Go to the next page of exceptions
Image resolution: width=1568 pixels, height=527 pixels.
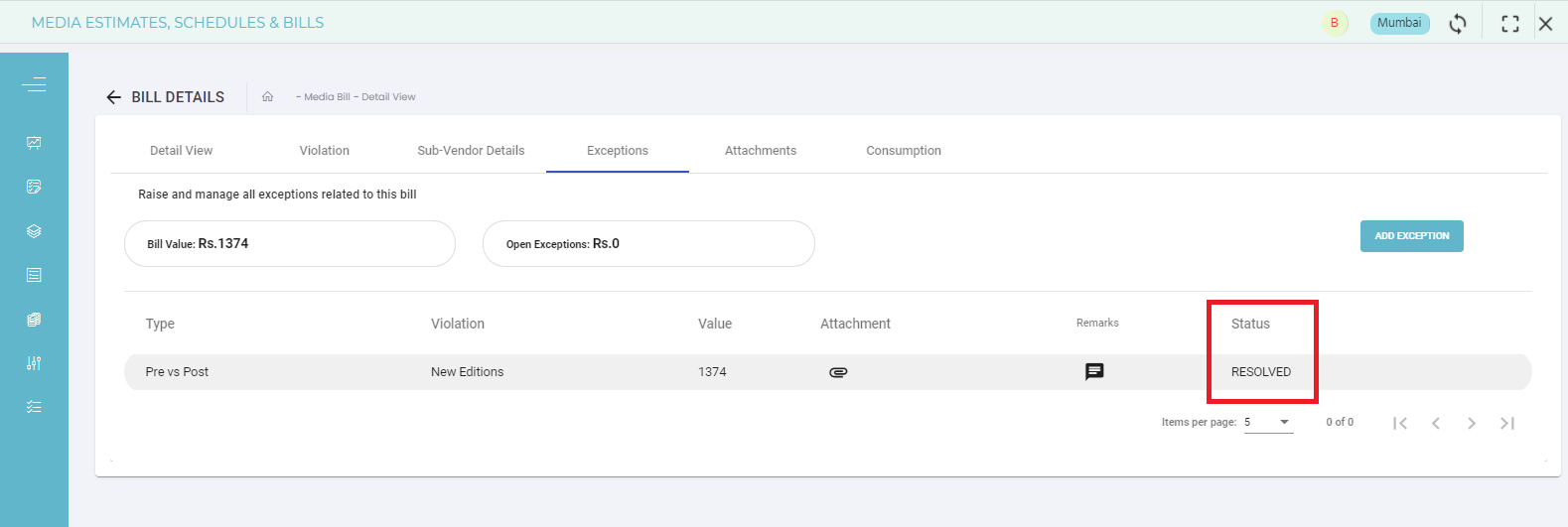click(x=1471, y=424)
